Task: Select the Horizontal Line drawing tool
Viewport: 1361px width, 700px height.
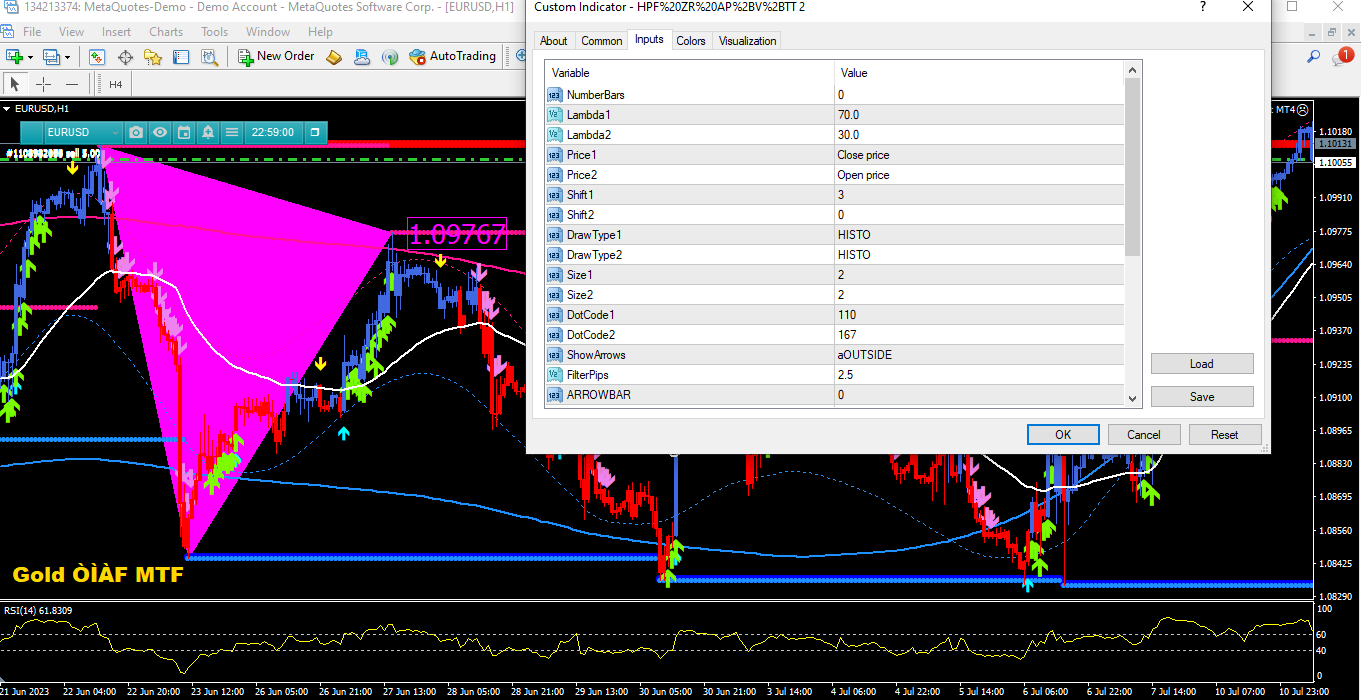Action: pyautogui.click(x=72, y=84)
